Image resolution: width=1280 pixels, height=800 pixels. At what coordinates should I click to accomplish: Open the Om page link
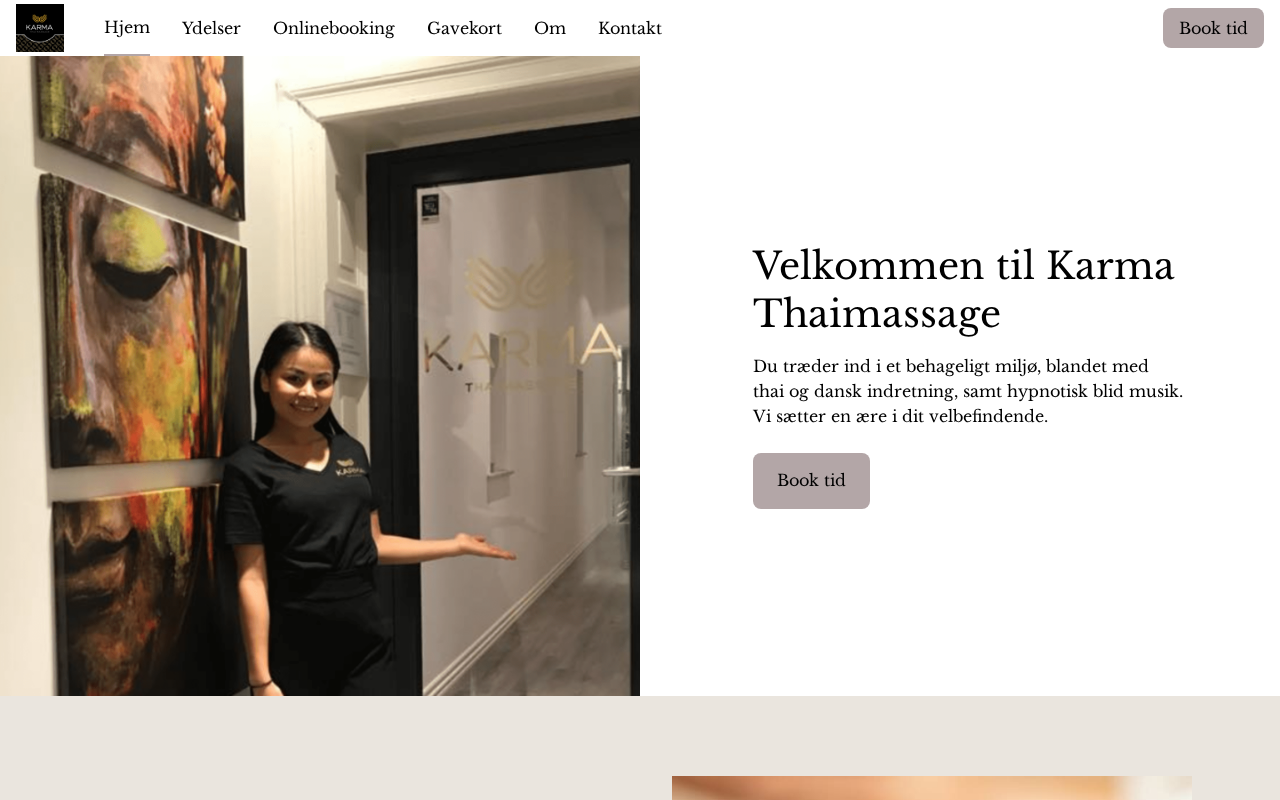tap(550, 28)
